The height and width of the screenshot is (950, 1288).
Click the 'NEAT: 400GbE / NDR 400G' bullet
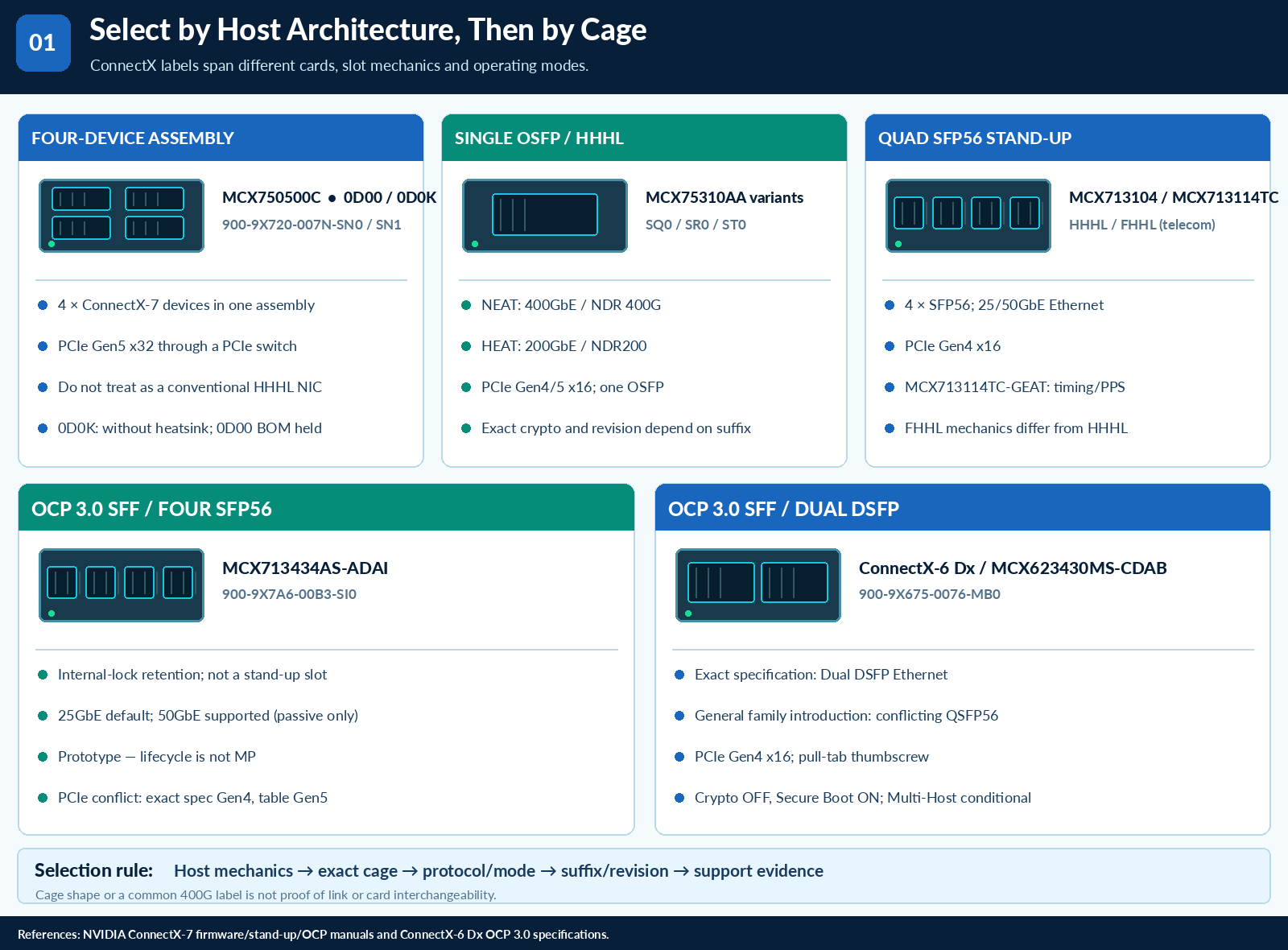point(571,305)
